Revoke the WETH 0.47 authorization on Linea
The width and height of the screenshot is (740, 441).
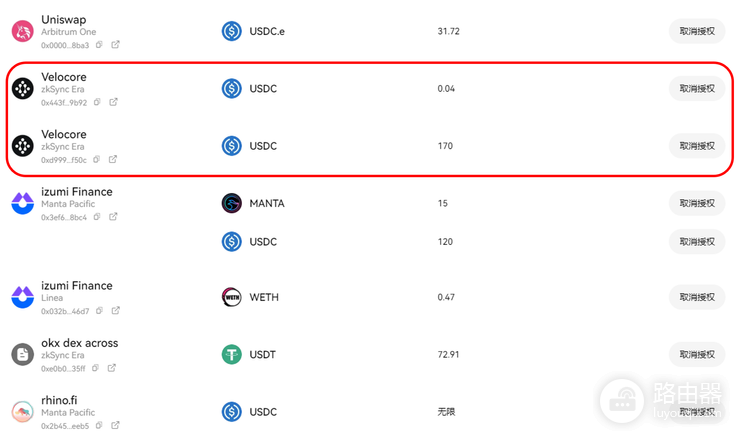pyautogui.click(x=697, y=297)
